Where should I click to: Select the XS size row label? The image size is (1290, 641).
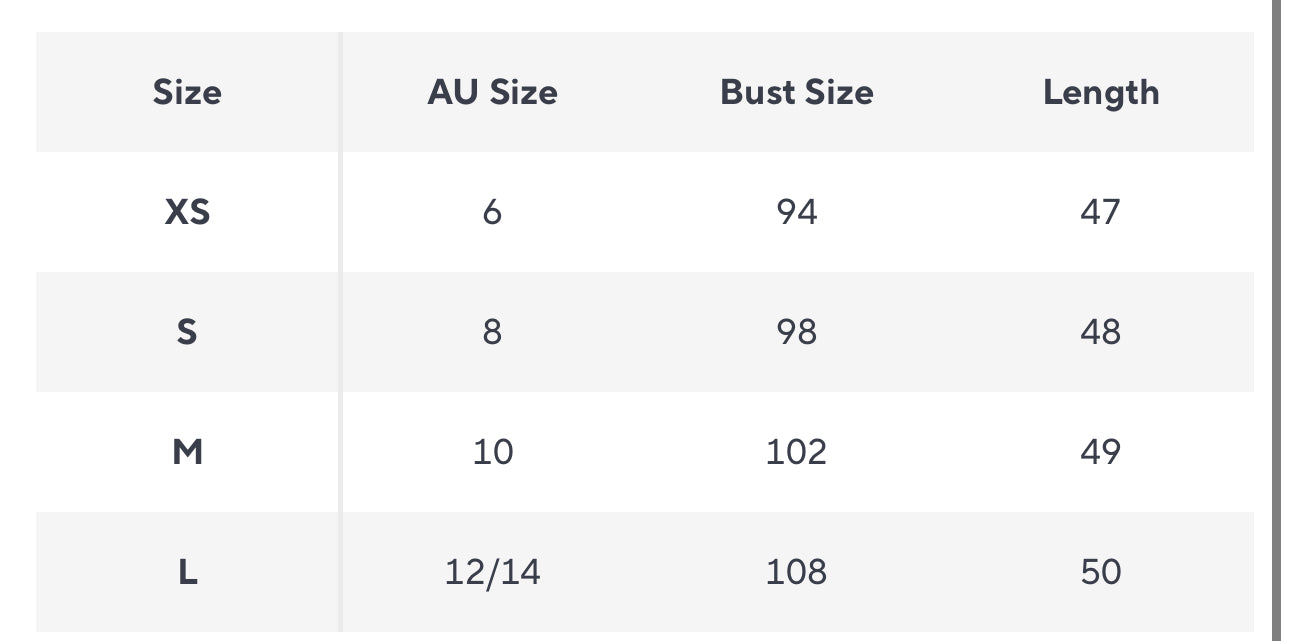point(187,212)
